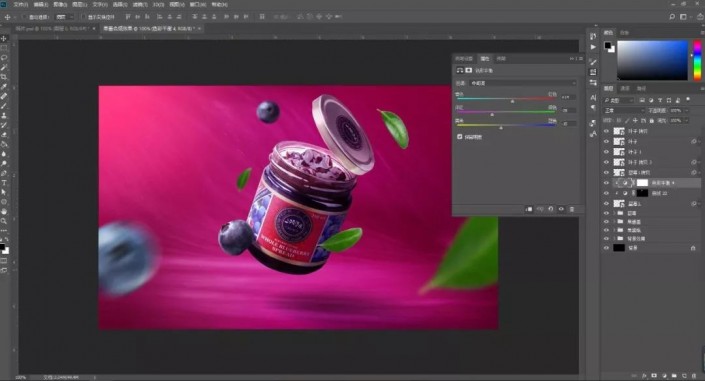Select the Crop tool
This screenshot has height=381, width=705.
(4, 77)
